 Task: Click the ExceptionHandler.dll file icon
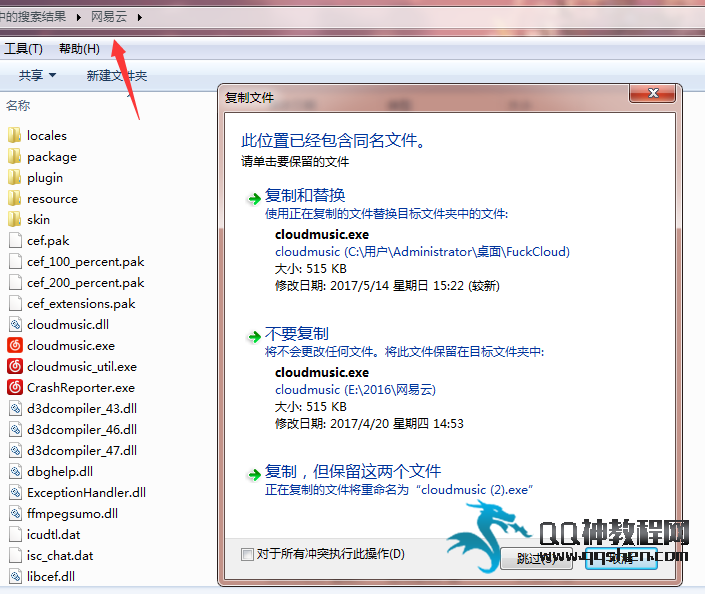(x=15, y=492)
